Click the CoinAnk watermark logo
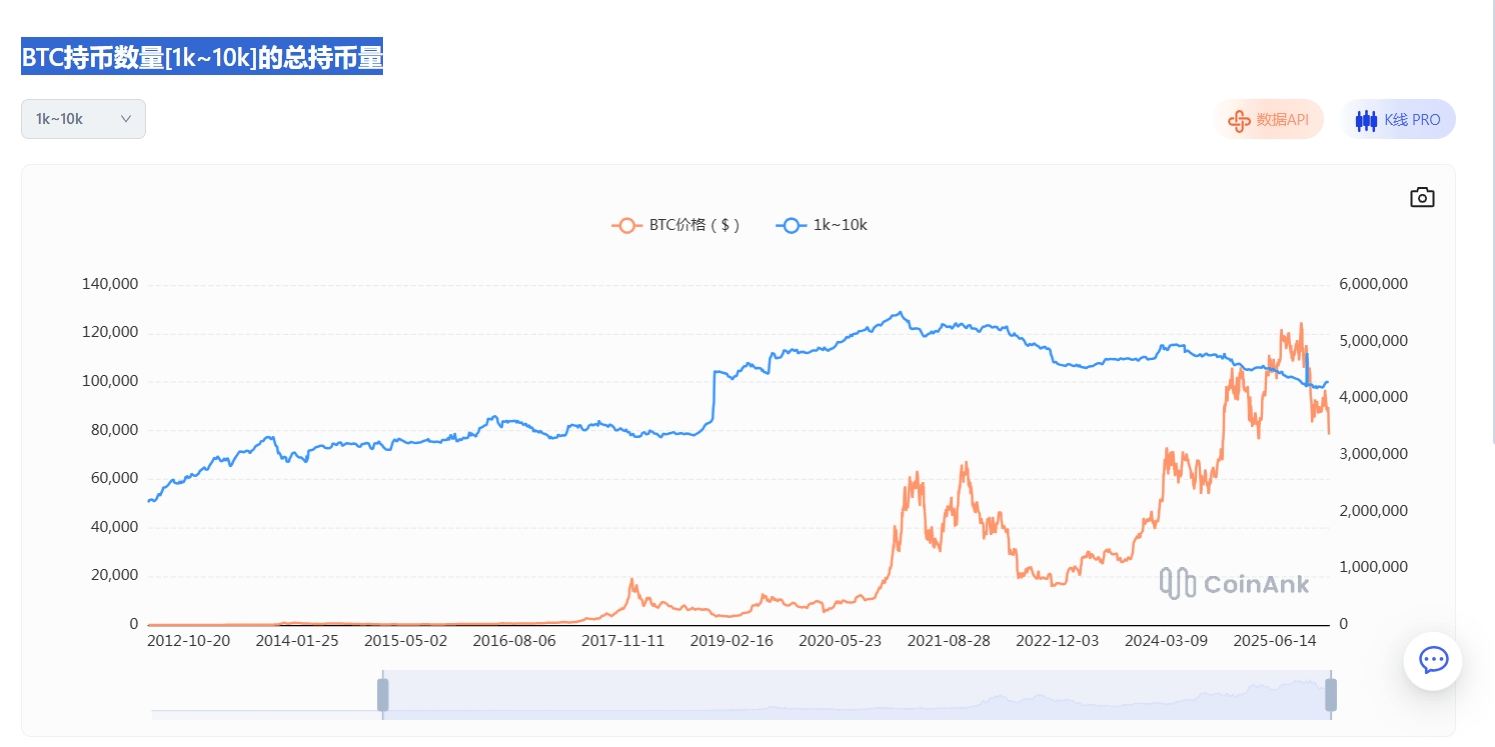Screen dimensions: 1495x747 click(x=1234, y=583)
